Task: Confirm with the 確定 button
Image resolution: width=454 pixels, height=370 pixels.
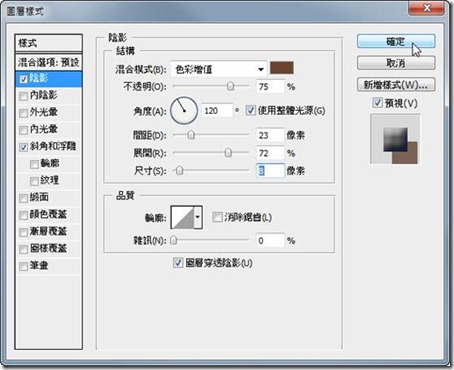Action: (x=396, y=42)
